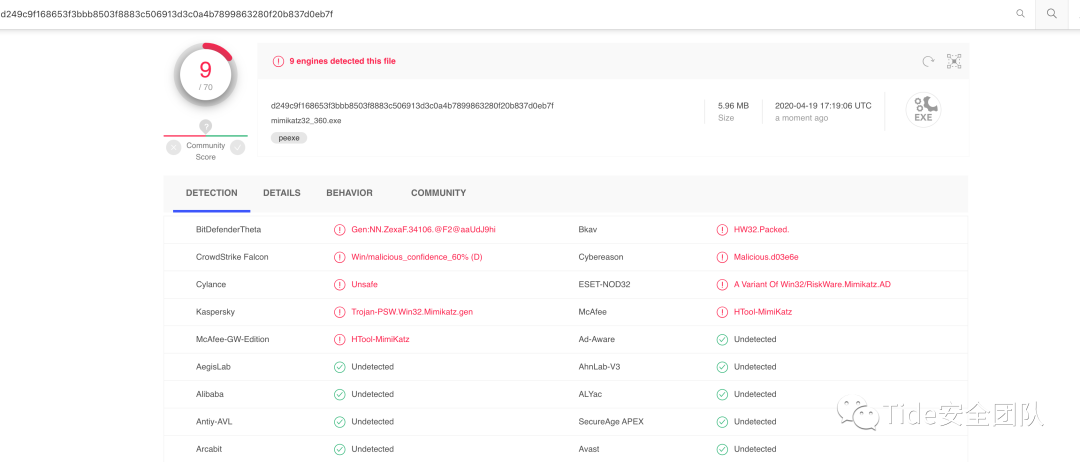Click the EXE file type icon
This screenshot has width=1080, height=462.
pos(923,110)
